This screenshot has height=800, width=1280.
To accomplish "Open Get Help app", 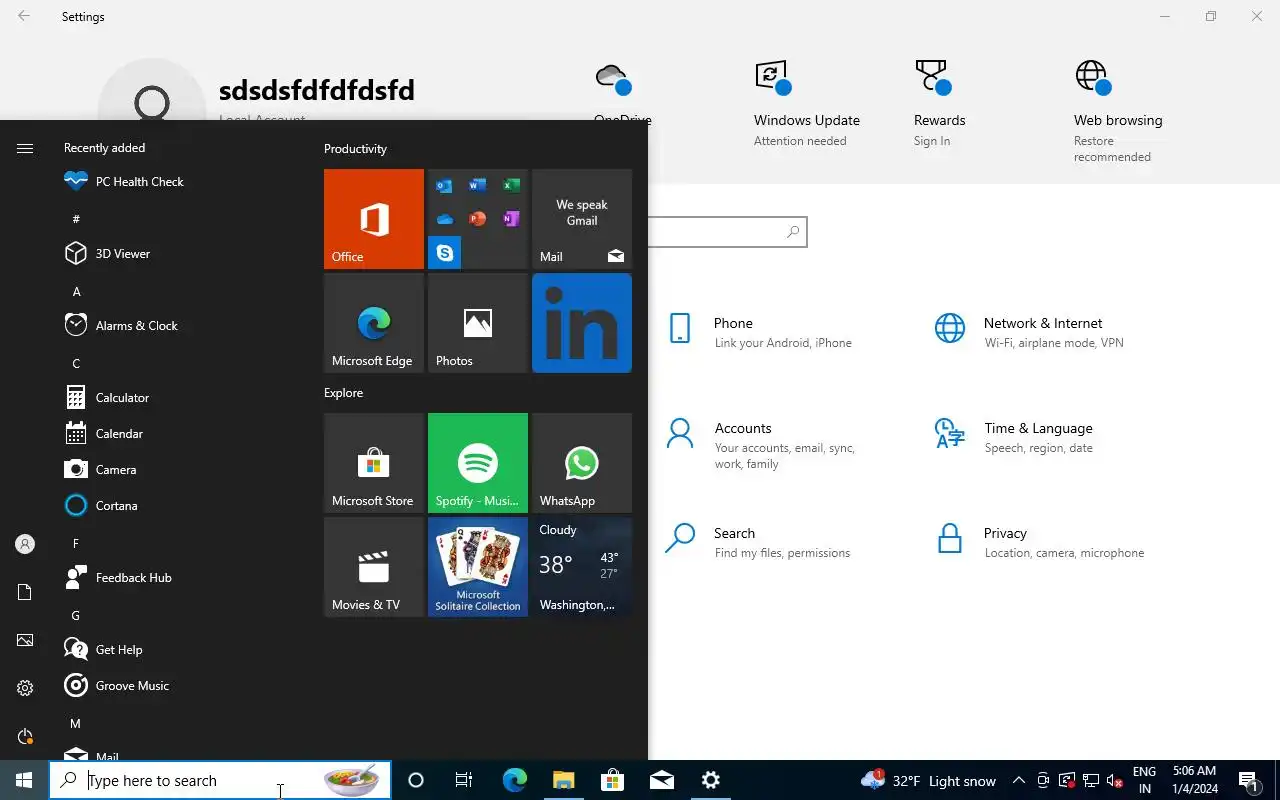I will click(x=177, y=650).
